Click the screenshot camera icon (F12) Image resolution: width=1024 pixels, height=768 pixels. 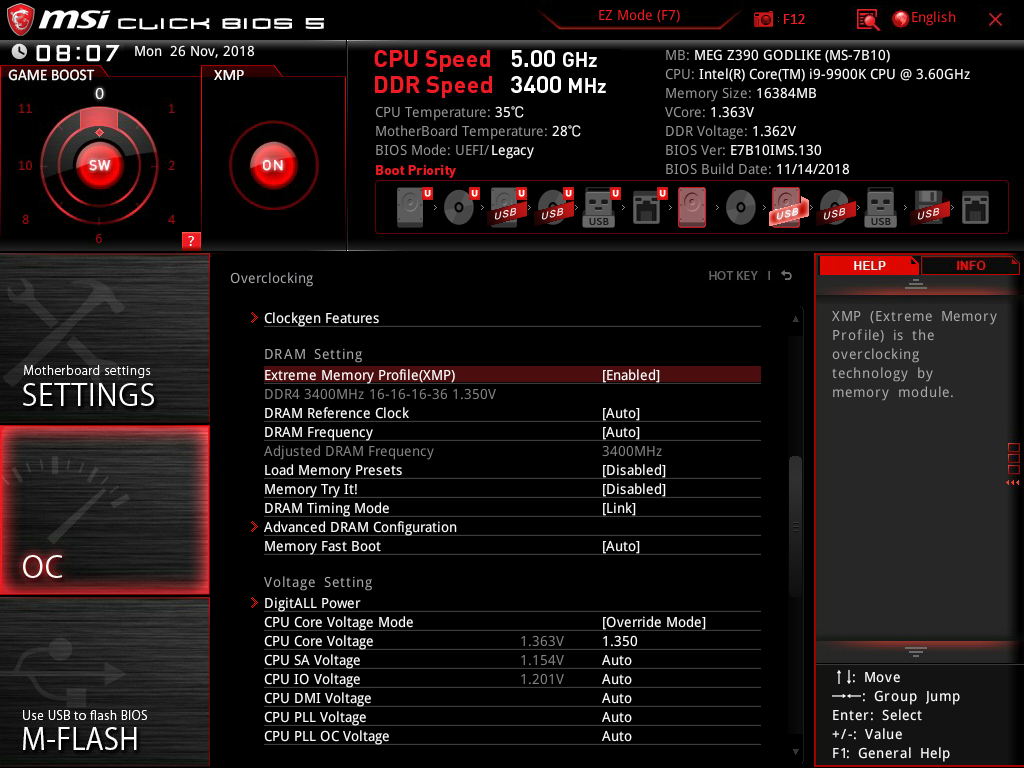(x=764, y=19)
